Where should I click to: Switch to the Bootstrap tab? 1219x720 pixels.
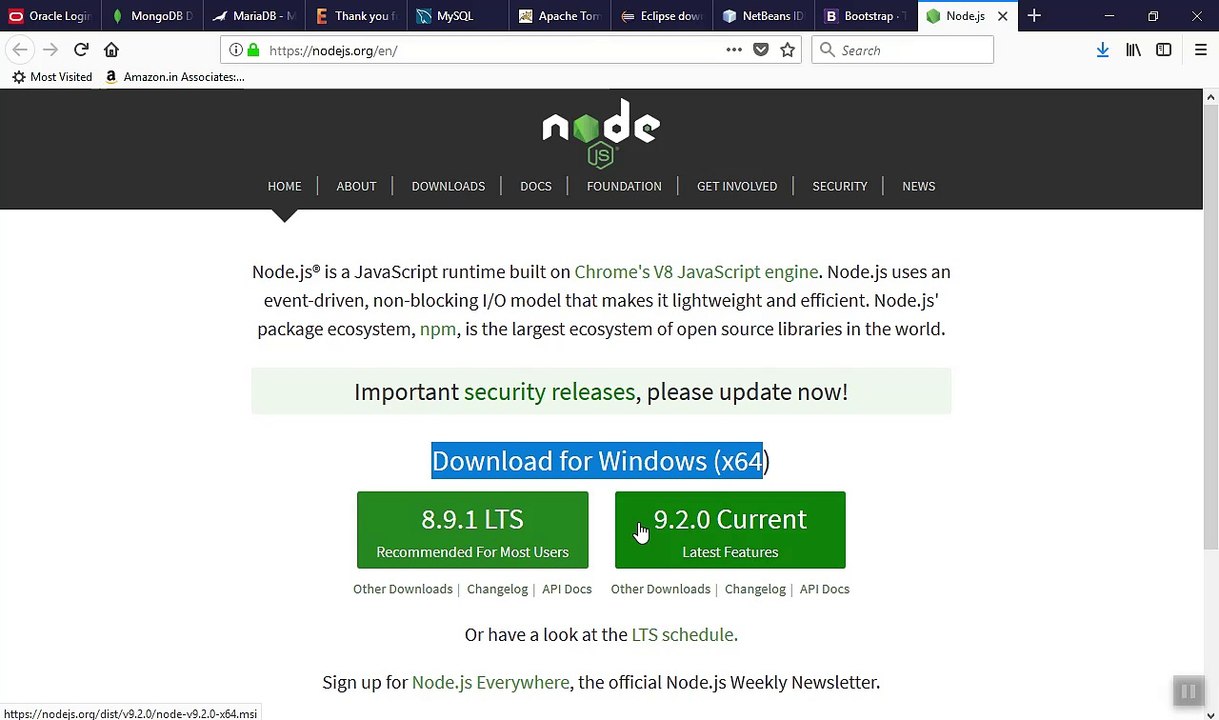click(x=866, y=16)
